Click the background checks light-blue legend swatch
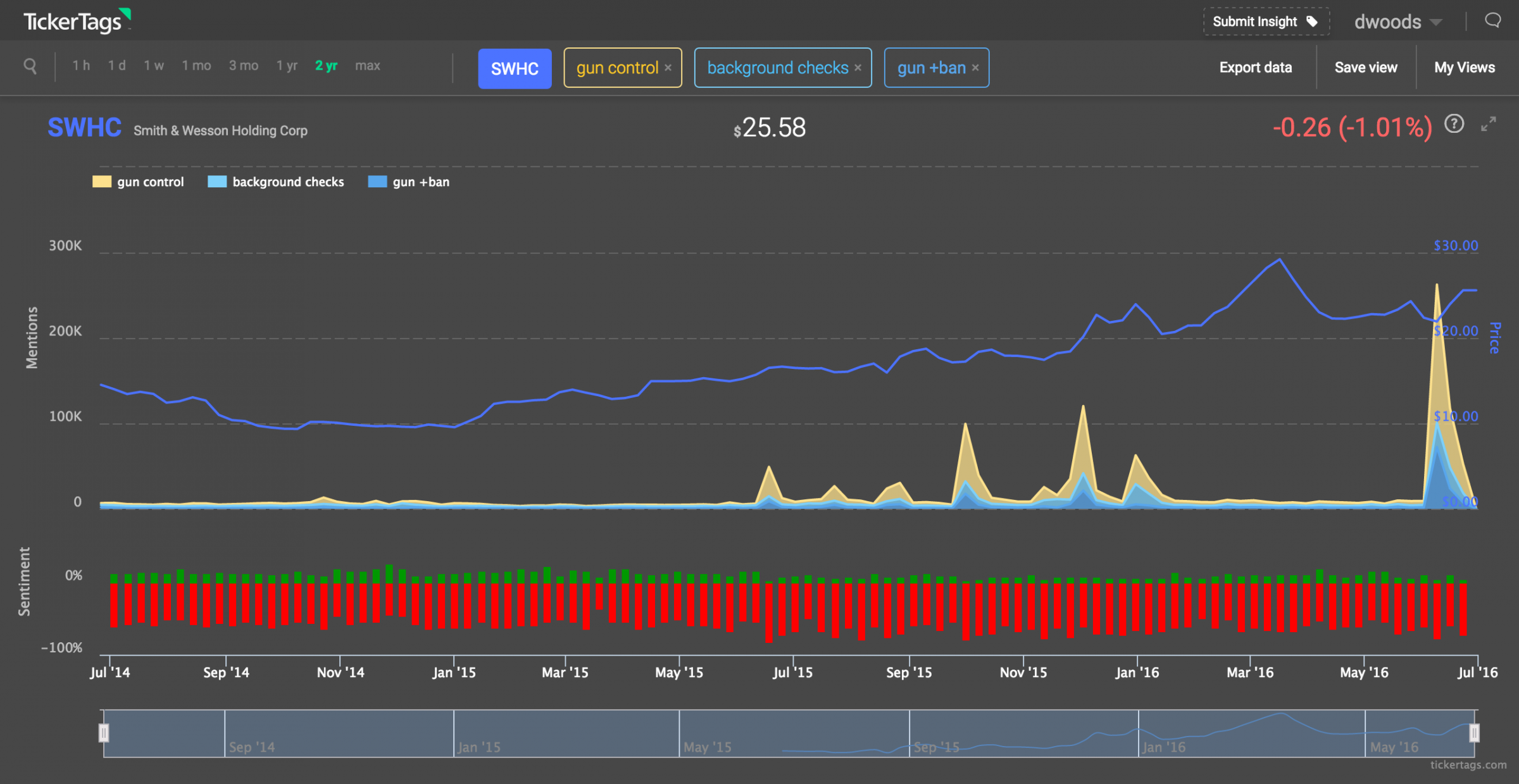The height and width of the screenshot is (784, 1519). pyautogui.click(x=217, y=182)
